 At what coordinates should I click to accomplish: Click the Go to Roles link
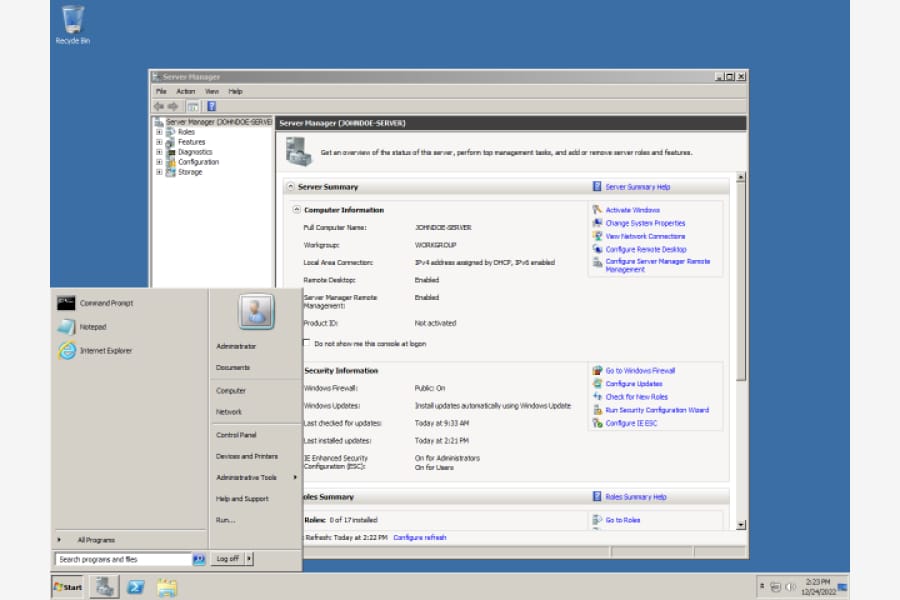(x=623, y=520)
